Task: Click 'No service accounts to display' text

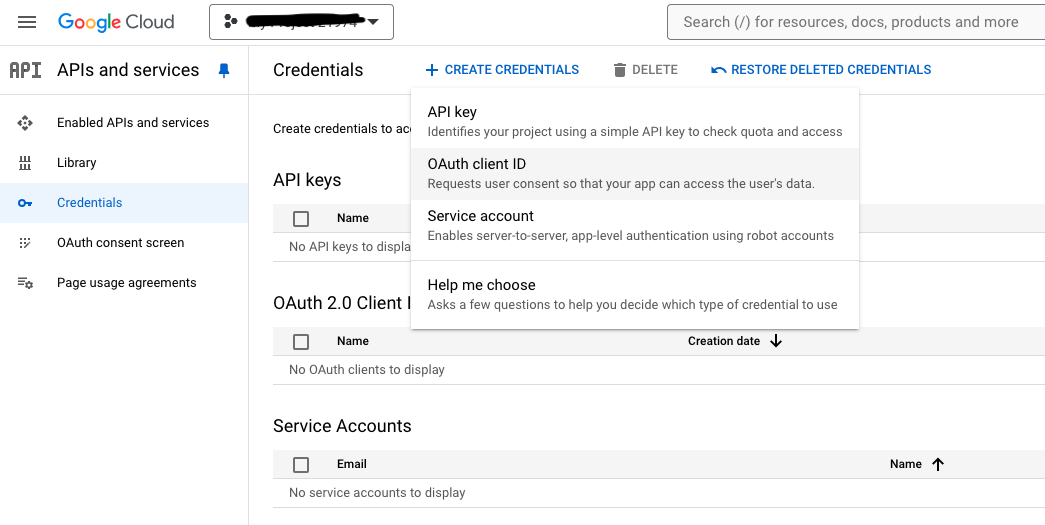Action: 377,493
